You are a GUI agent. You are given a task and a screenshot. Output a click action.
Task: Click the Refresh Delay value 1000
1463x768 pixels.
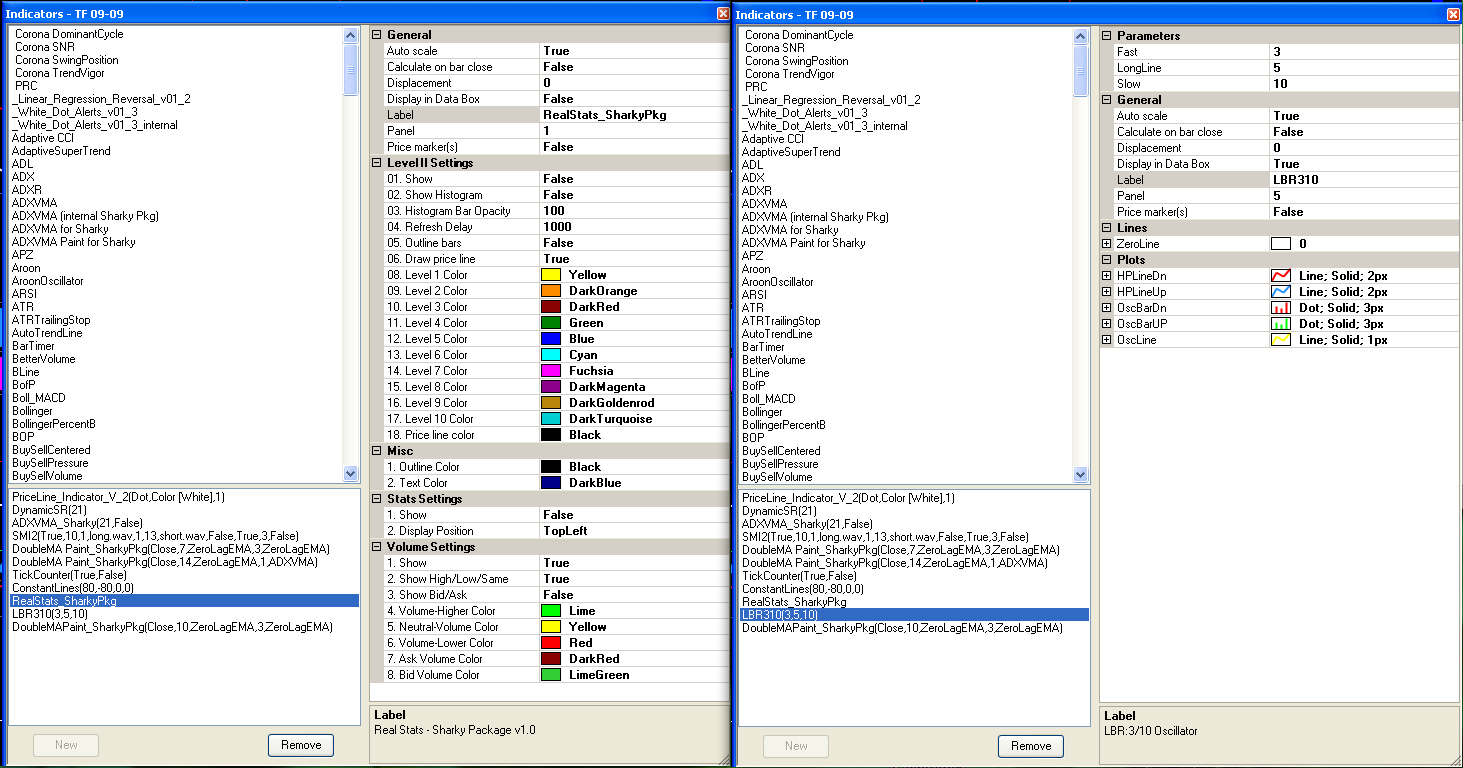634,227
